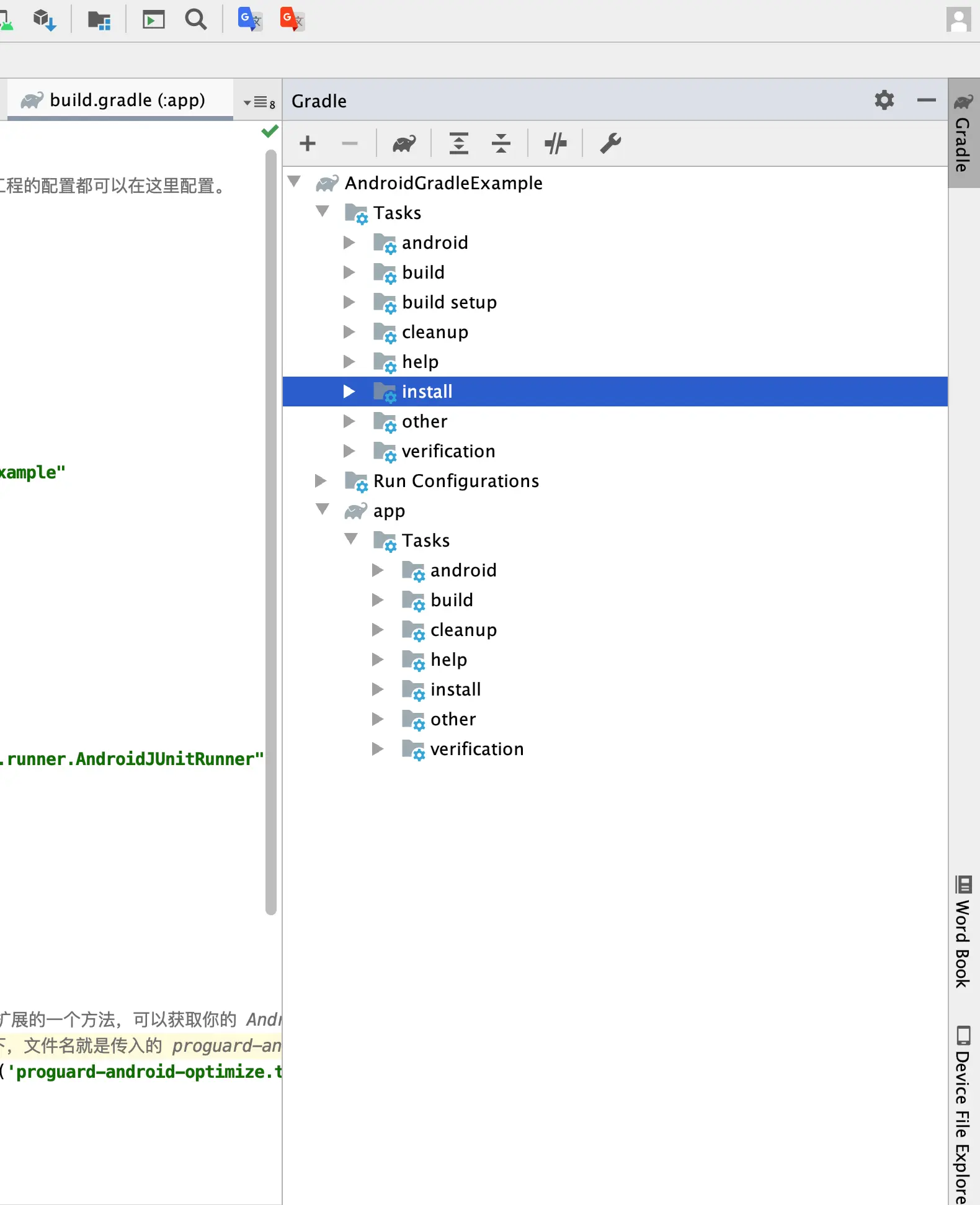The height and width of the screenshot is (1205, 980).
Task: Expand verification group under app Tasks
Action: [x=378, y=748]
